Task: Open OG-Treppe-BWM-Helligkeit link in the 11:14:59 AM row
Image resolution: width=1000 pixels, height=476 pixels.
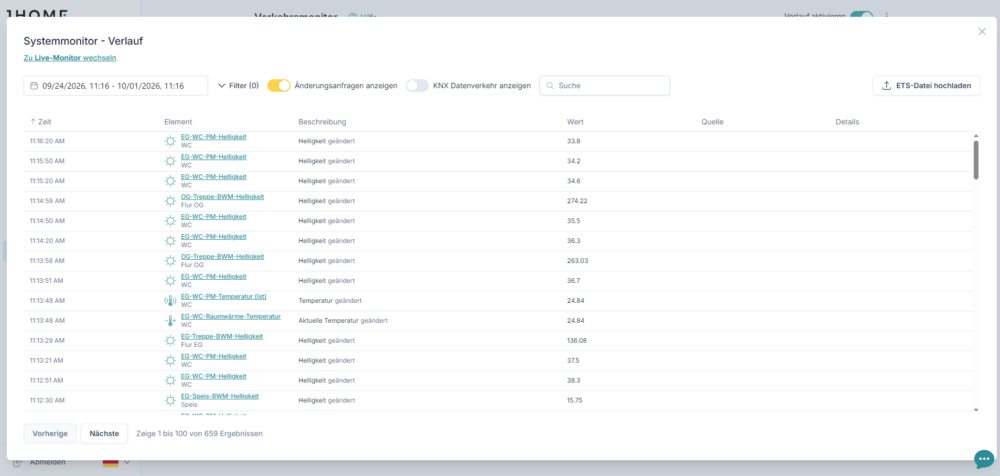Action: [222, 197]
